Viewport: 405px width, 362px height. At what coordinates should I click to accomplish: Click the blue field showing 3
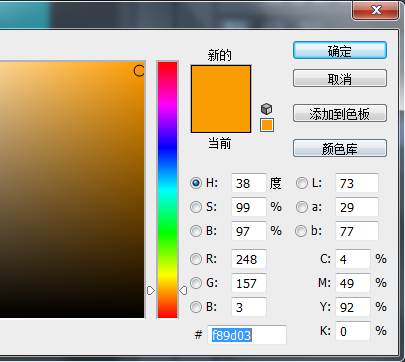click(x=249, y=307)
